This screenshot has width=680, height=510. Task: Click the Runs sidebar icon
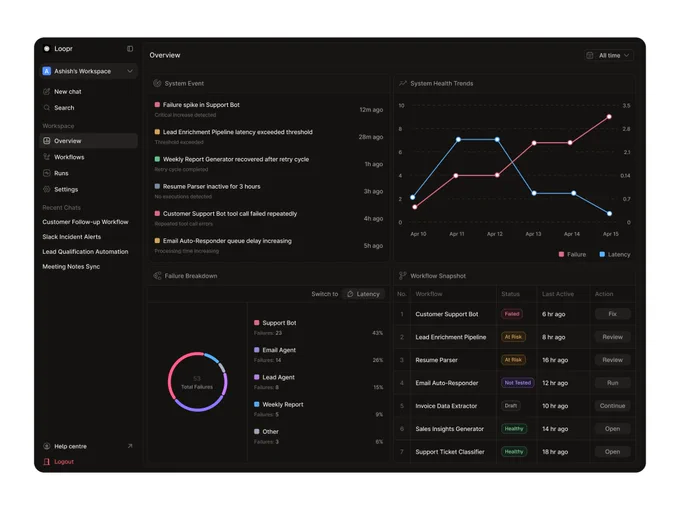pyautogui.click(x=47, y=173)
